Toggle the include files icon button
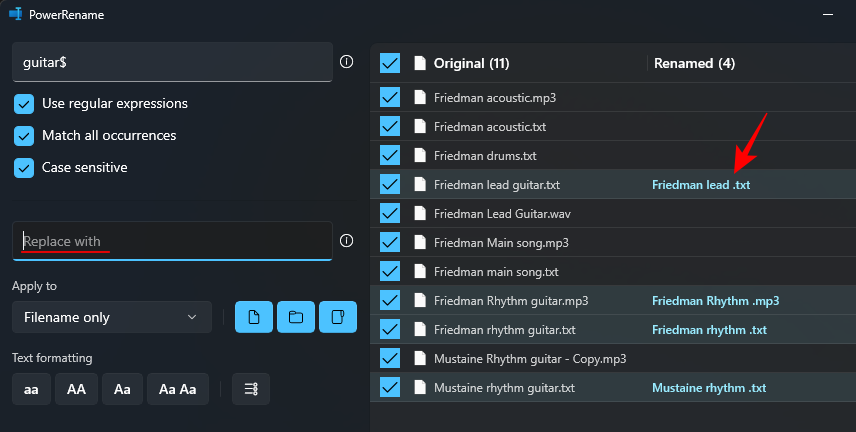Viewport: 856px width, 432px height. 254,317
